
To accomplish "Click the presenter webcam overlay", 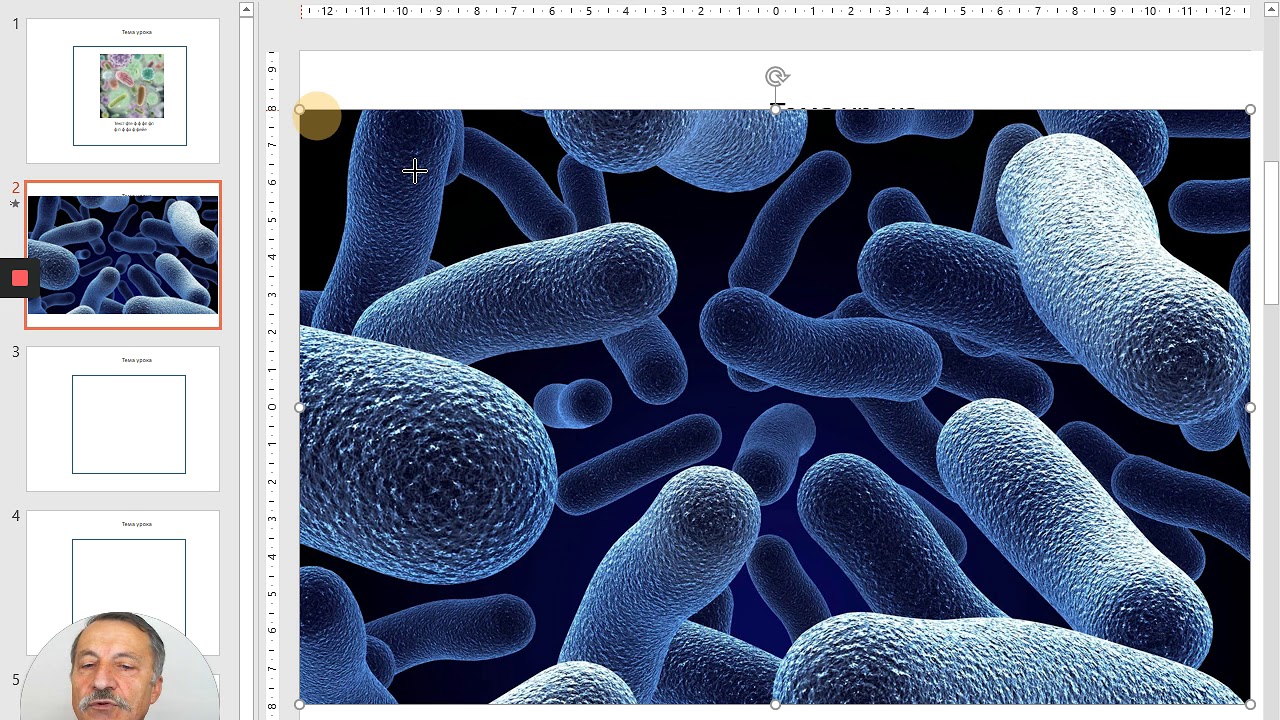I will pos(118,666).
